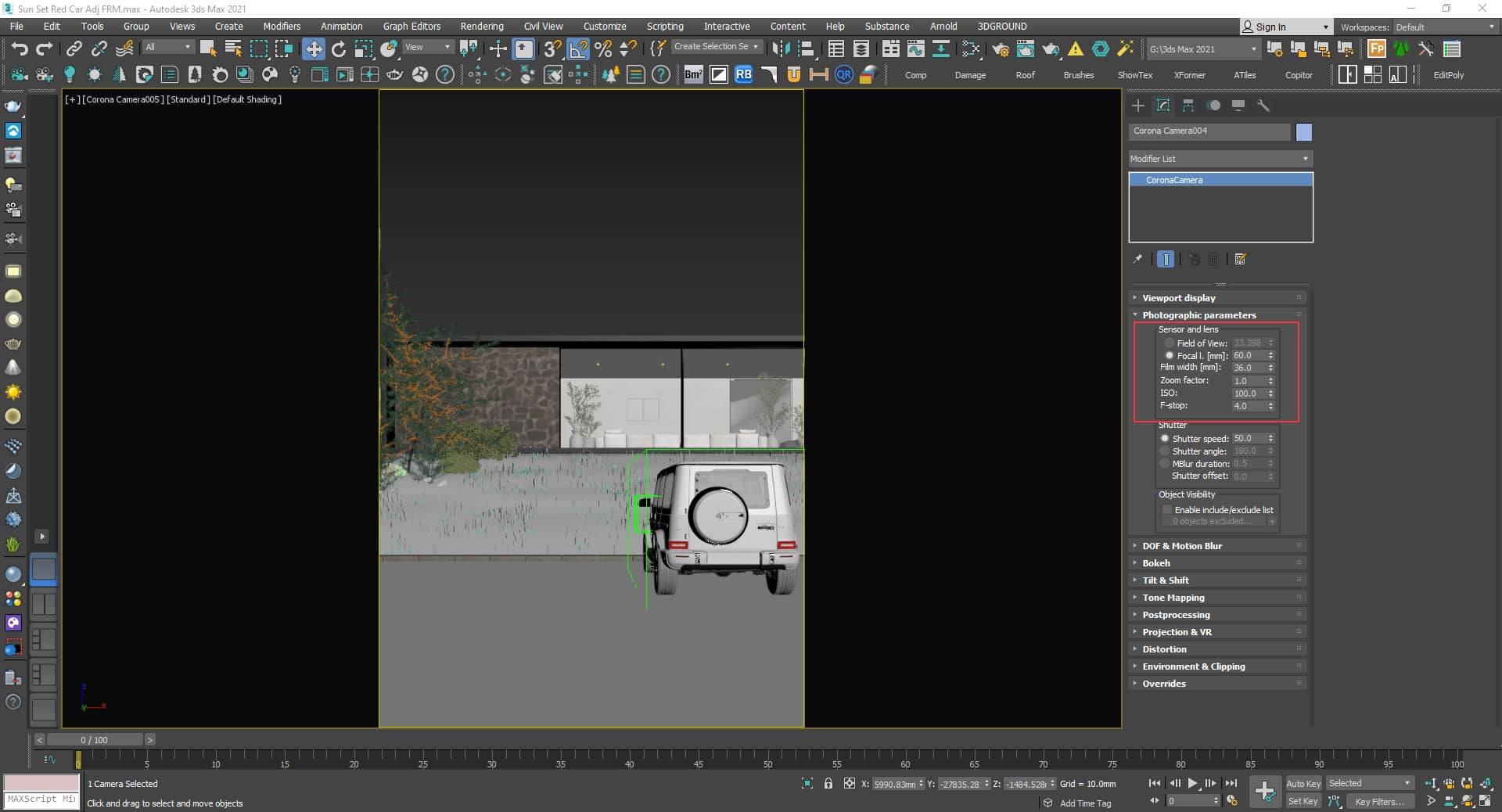The image size is (1502, 812).
Task: Enable include/exclude list checkbox
Action: pyautogui.click(x=1167, y=510)
